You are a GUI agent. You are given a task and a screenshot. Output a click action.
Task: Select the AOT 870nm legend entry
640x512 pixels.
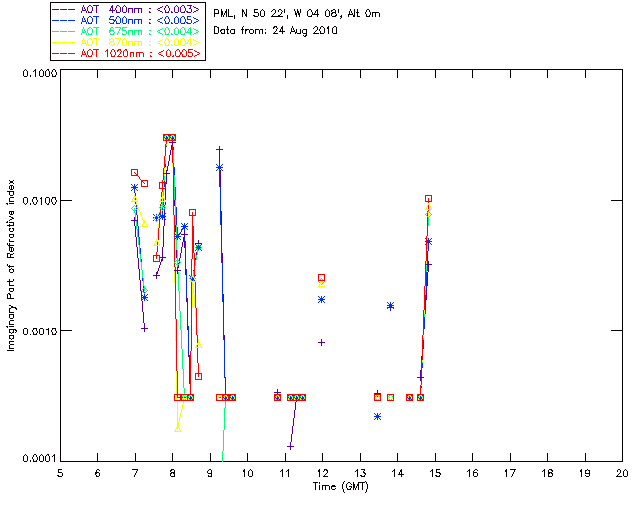click(127, 42)
